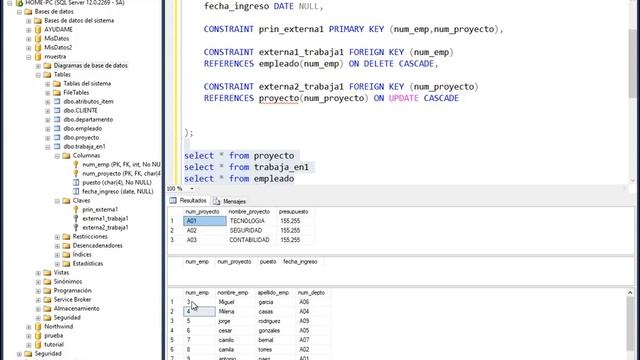Select the TECNOLOGIA cell
Image resolution: width=640 pixels, height=360 pixels.
[x=251, y=221]
